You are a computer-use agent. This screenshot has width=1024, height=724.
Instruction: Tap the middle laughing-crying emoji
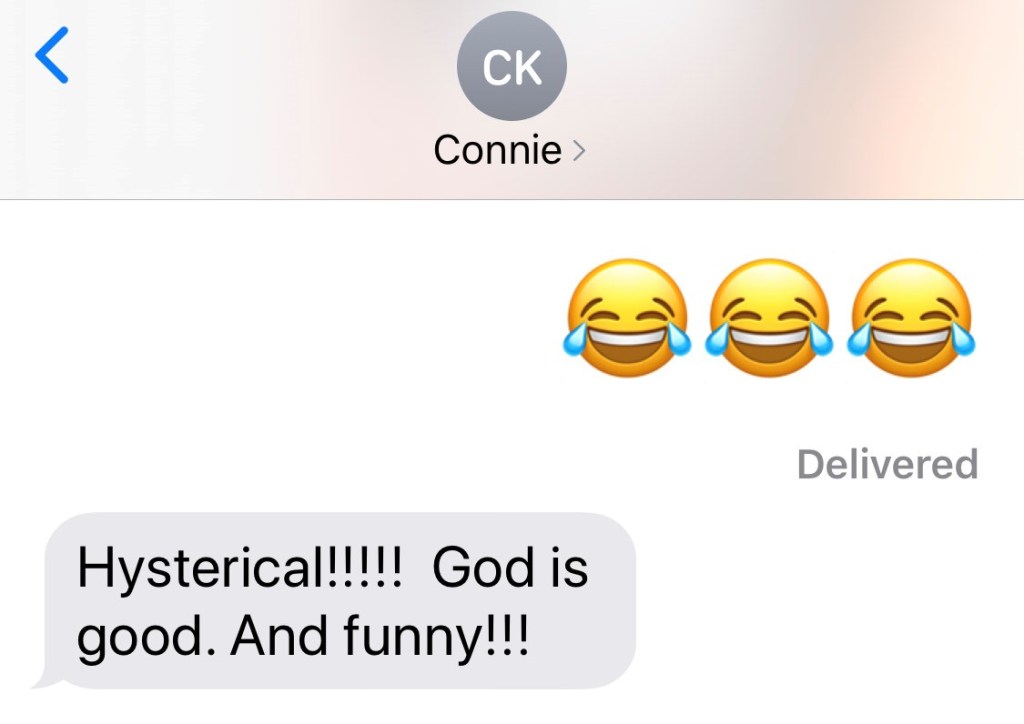point(769,318)
